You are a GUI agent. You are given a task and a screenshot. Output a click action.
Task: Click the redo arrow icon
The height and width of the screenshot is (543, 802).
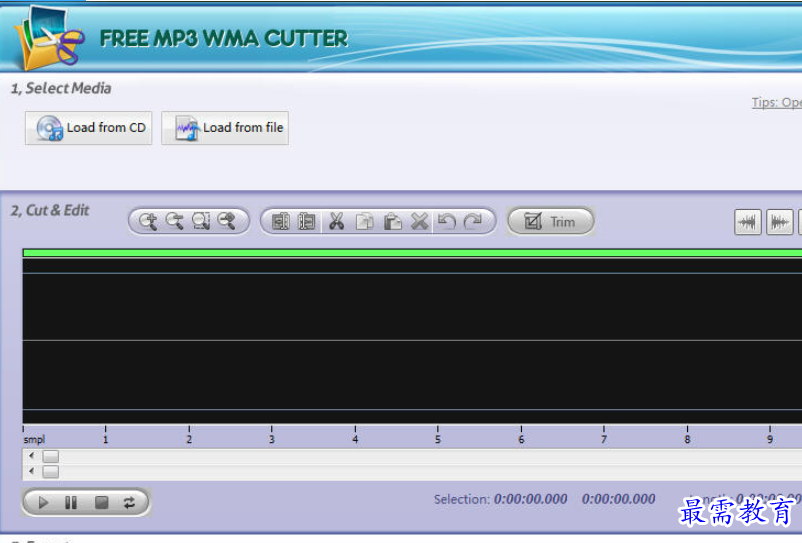473,222
